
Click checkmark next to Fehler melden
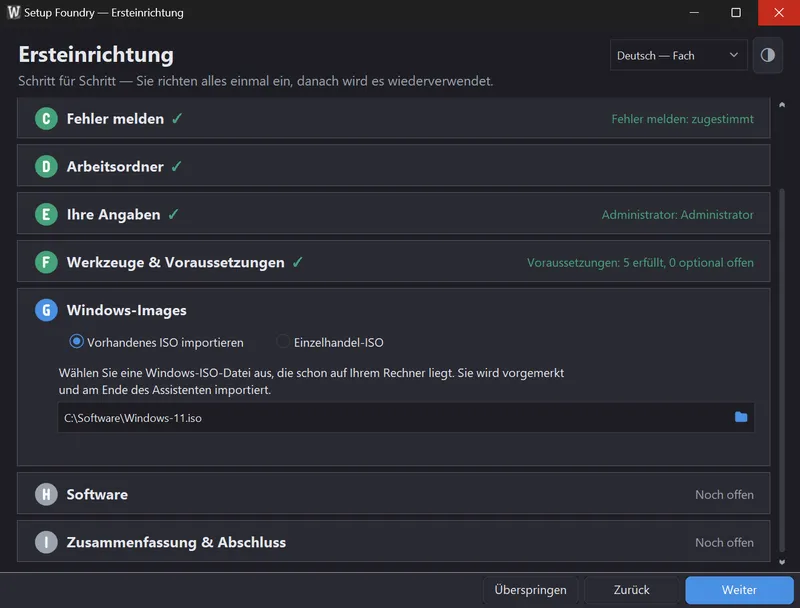(177, 119)
